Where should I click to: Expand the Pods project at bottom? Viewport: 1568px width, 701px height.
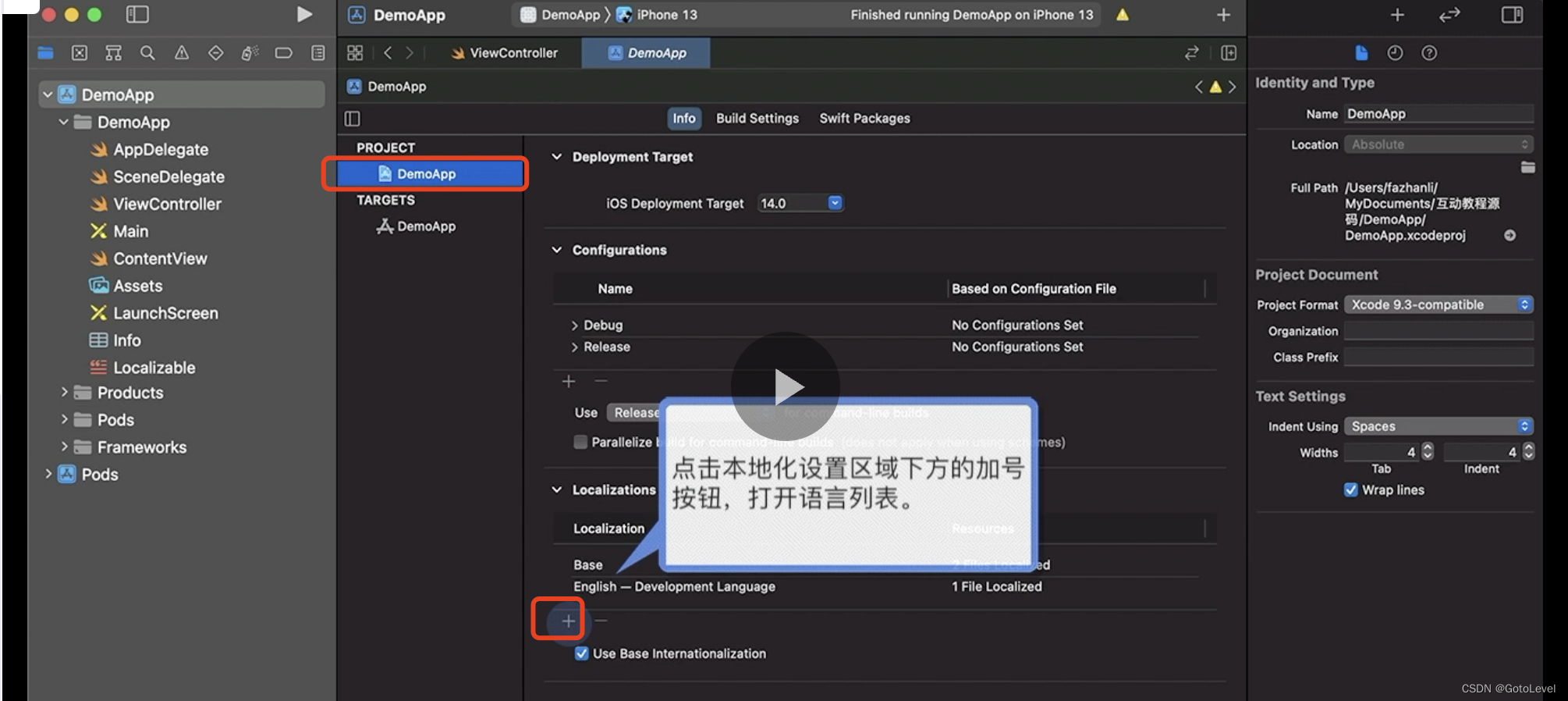click(48, 474)
